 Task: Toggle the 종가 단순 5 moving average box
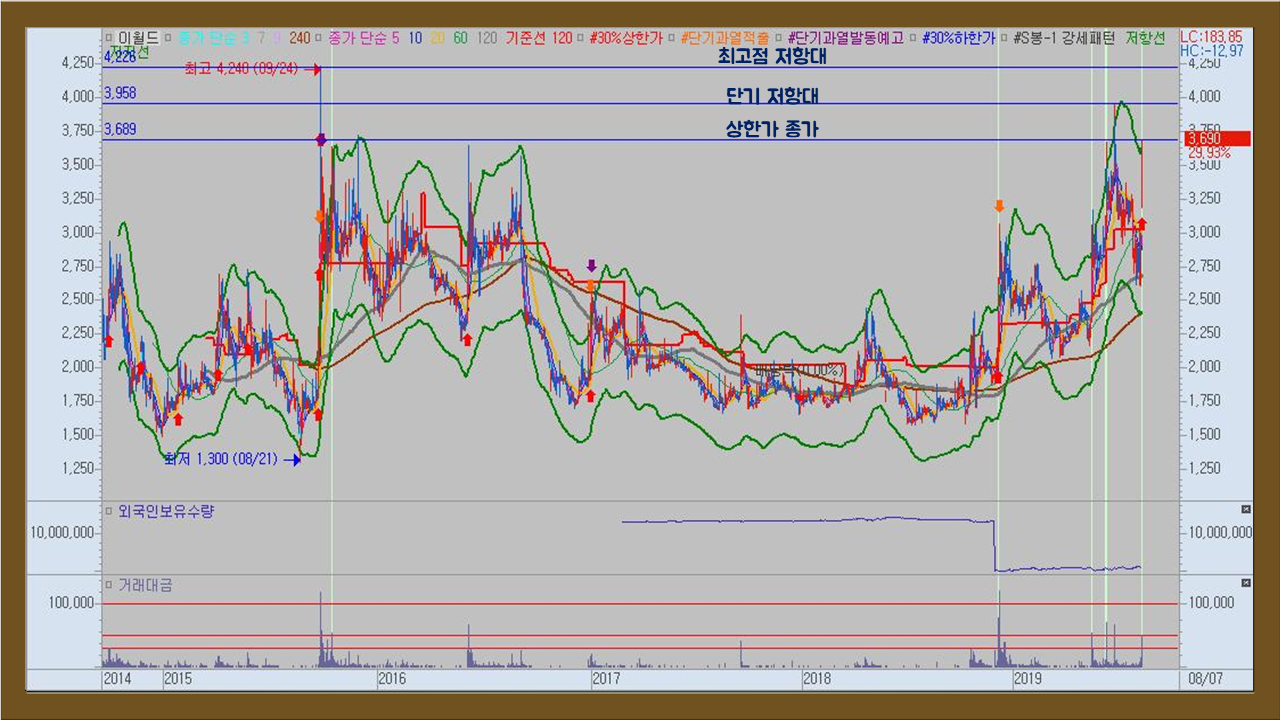point(318,38)
